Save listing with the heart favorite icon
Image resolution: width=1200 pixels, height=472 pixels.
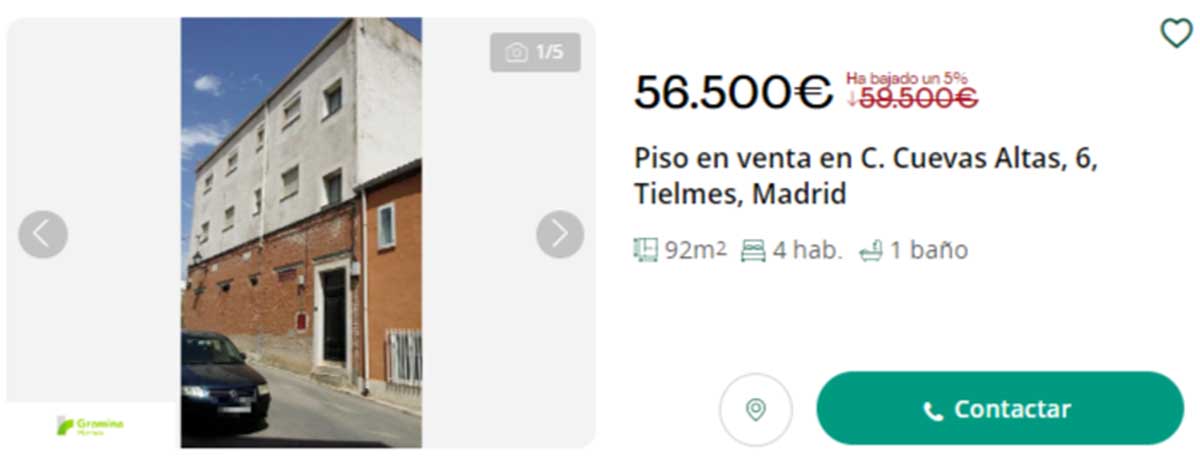tap(1175, 34)
